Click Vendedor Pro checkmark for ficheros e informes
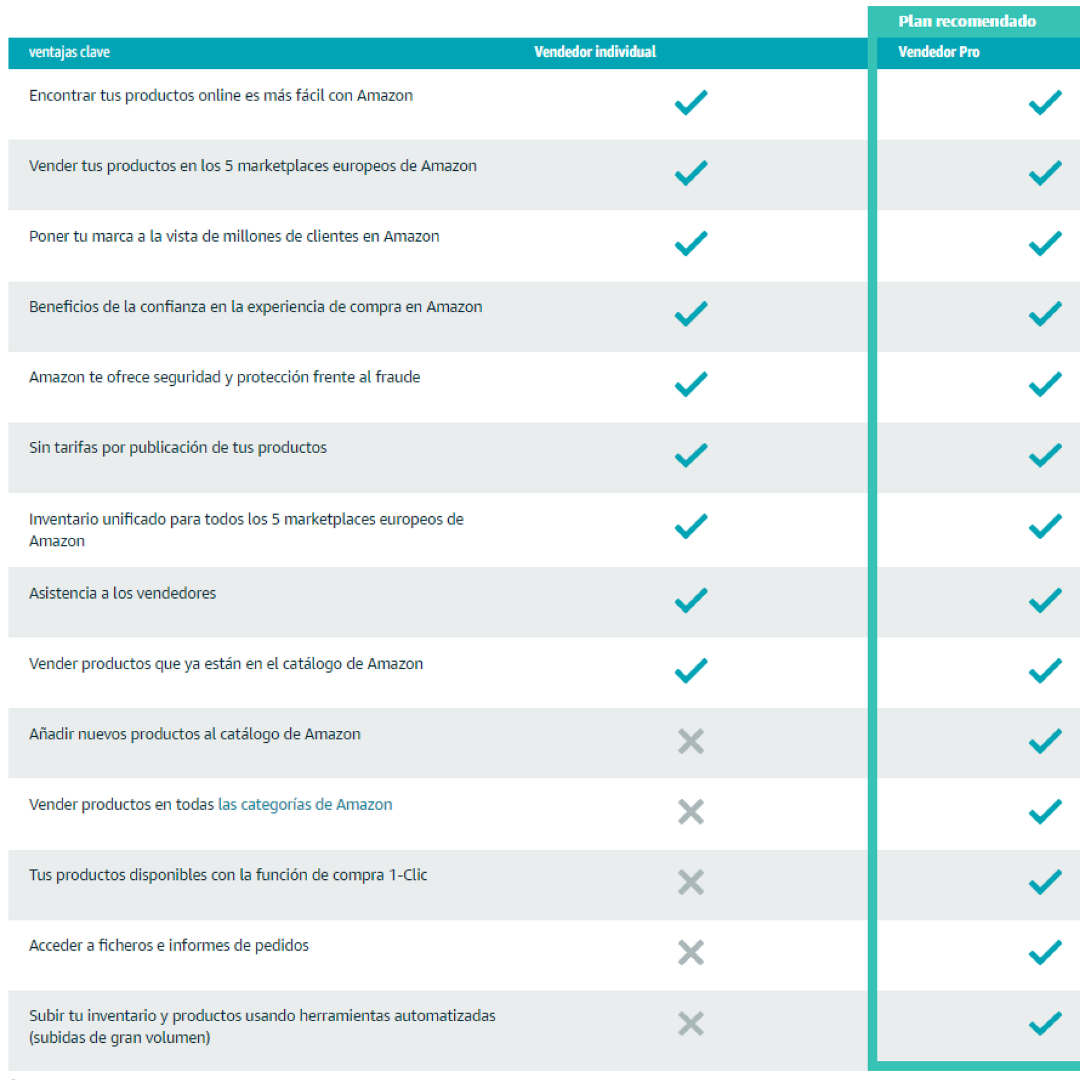The height and width of the screenshot is (1080, 1080). click(x=1045, y=953)
